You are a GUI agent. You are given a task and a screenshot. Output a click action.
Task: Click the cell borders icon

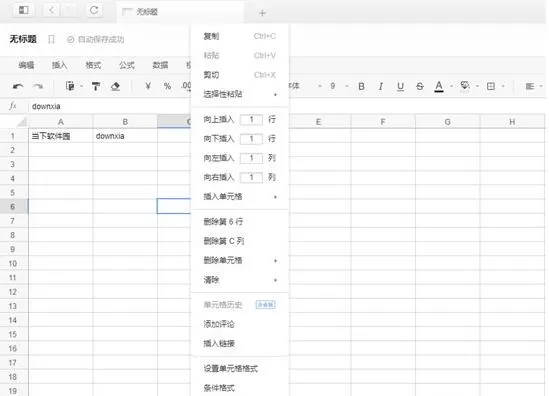click(x=491, y=86)
